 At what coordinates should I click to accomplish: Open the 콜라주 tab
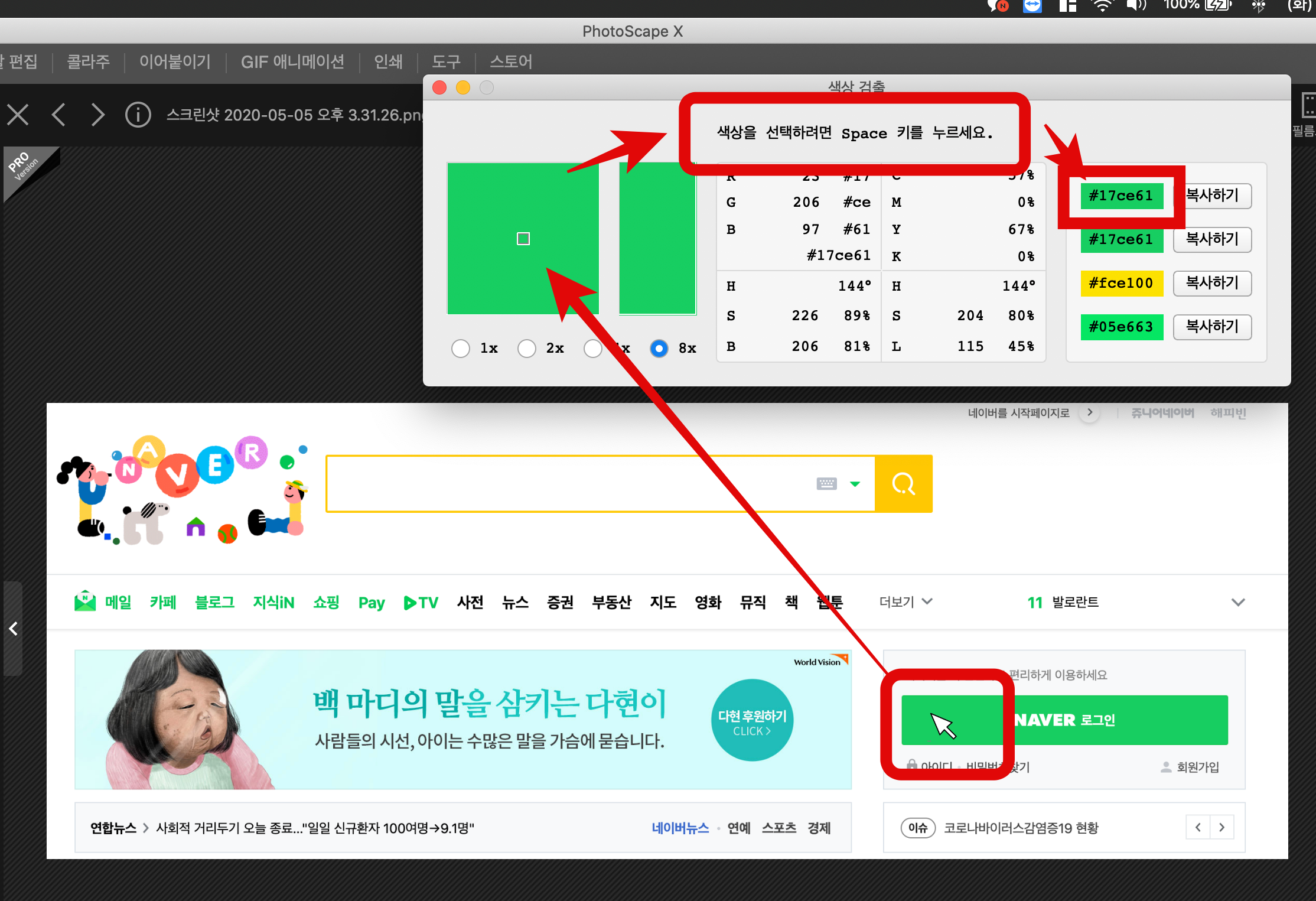coord(89,61)
